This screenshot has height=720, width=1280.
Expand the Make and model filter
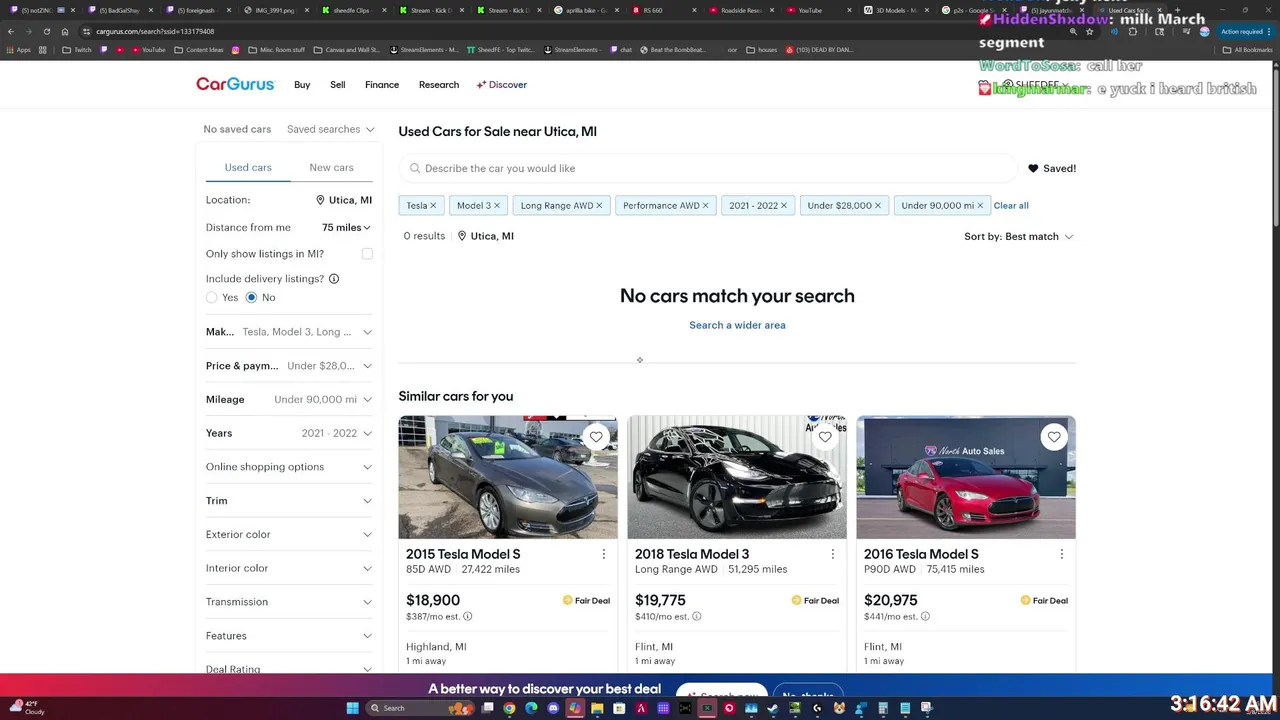tap(289, 332)
